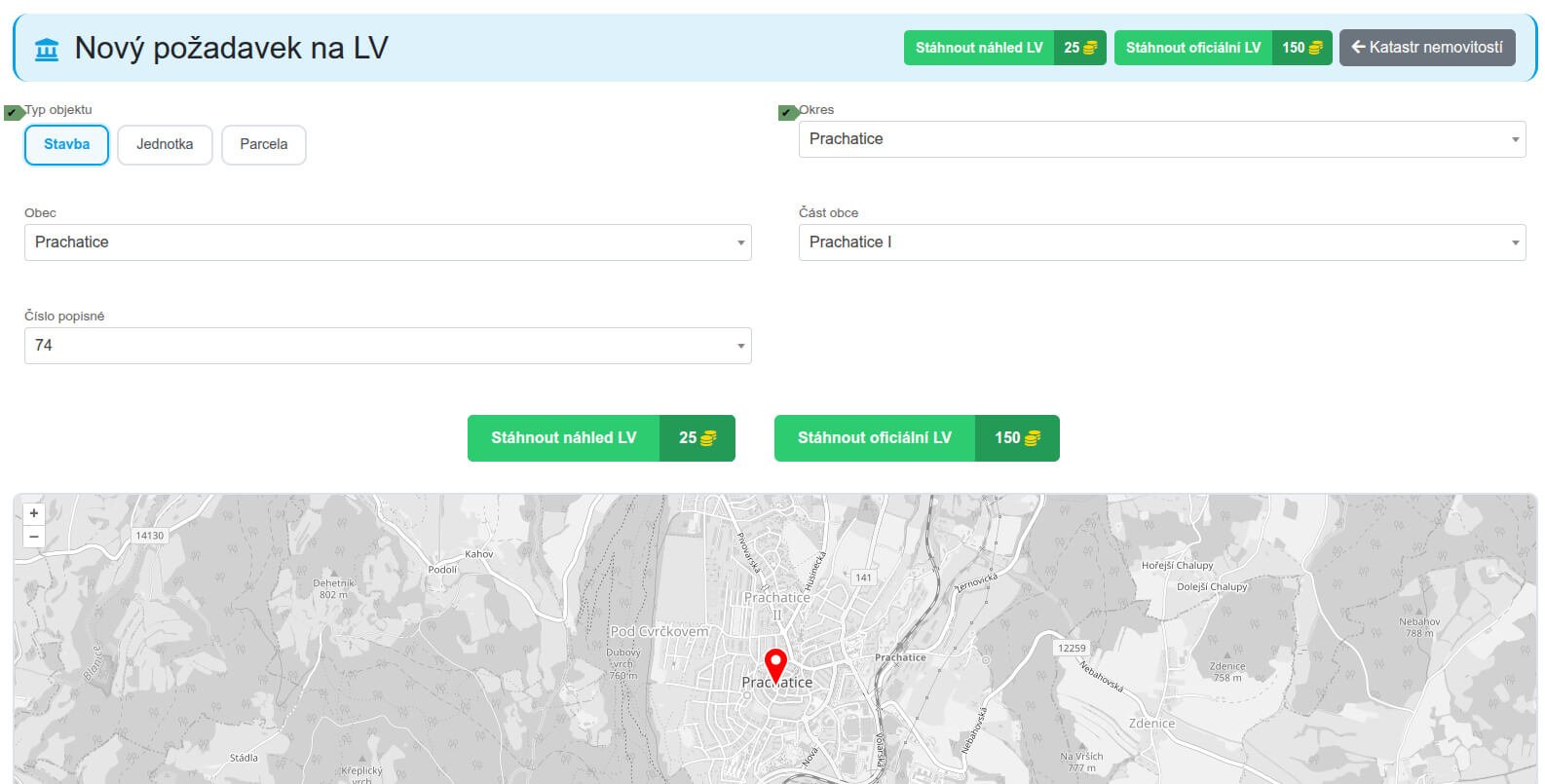Image resolution: width=1545 pixels, height=784 pixels.
Task: Go back to Katastr nemovitostí
Action: coord(1427,48)
